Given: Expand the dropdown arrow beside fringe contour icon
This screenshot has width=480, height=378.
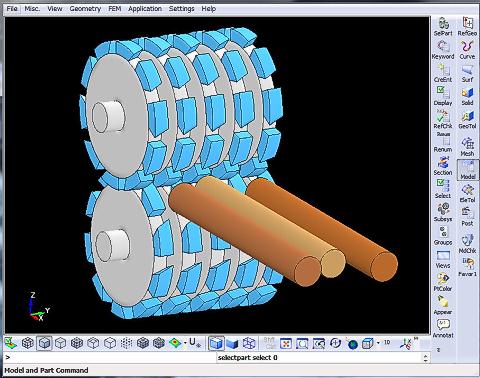Looking at the screenshot, I should (185, 343).
